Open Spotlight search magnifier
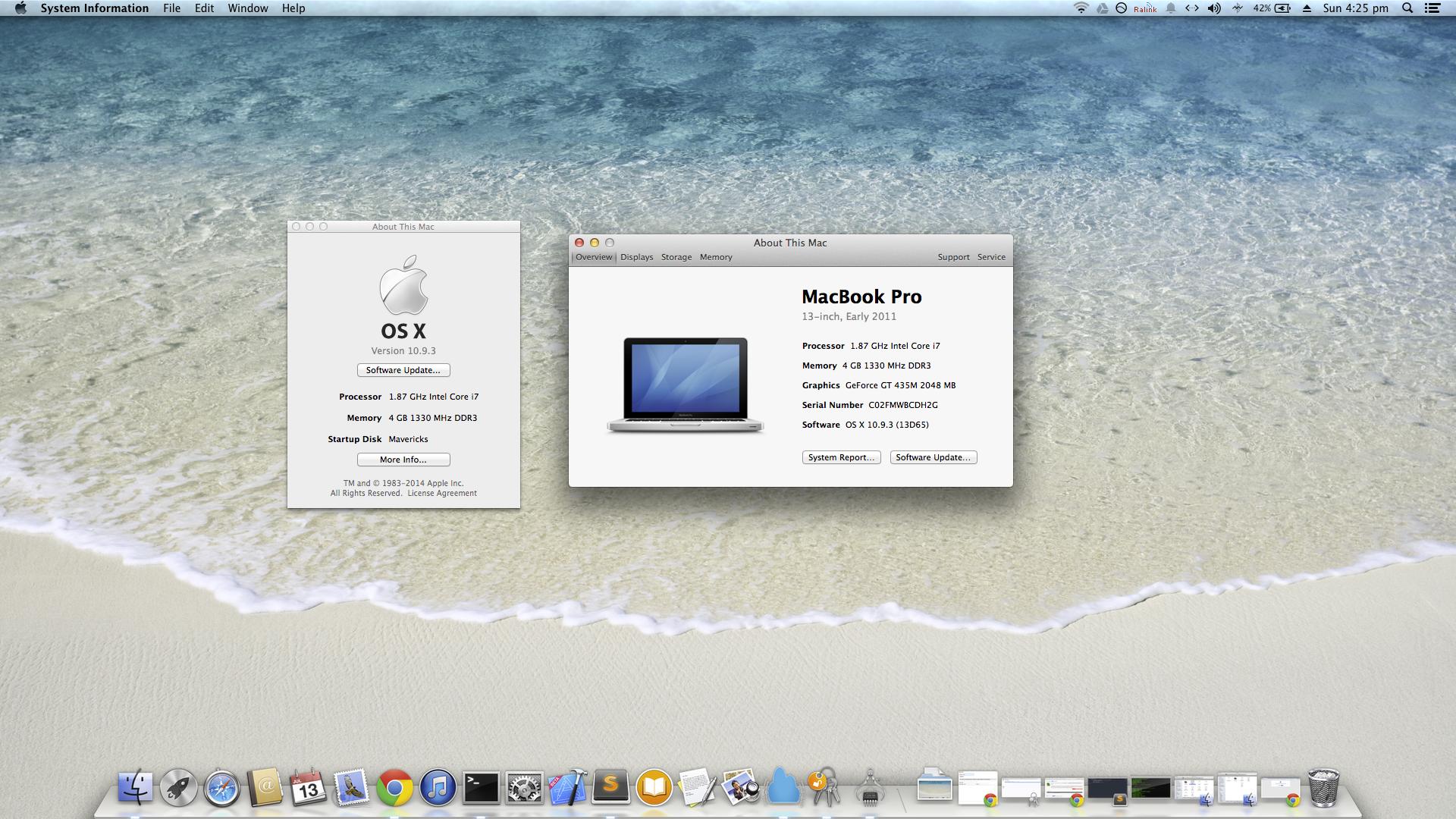Screen dimensions: 1456x819 tap(1407, 8)
